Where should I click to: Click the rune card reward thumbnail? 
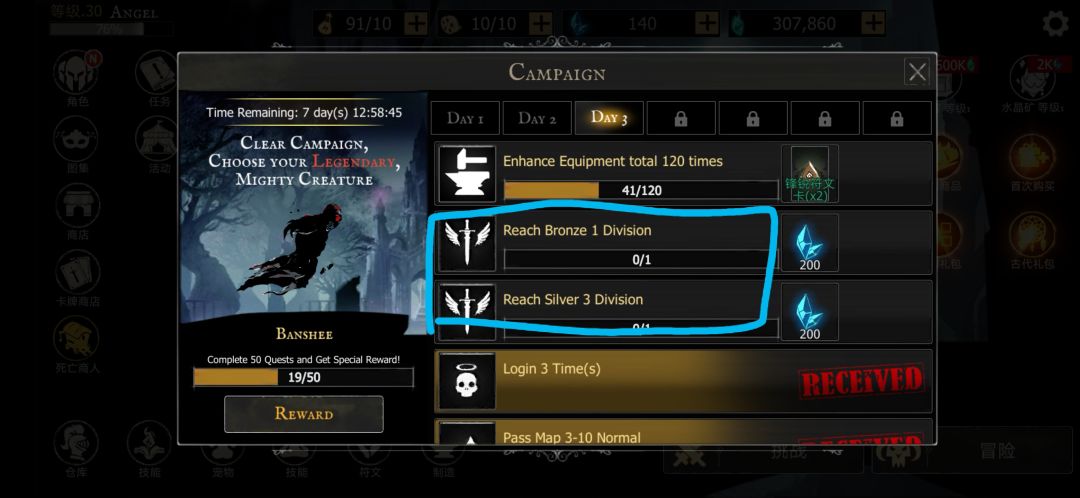click(x=810, y=174)
